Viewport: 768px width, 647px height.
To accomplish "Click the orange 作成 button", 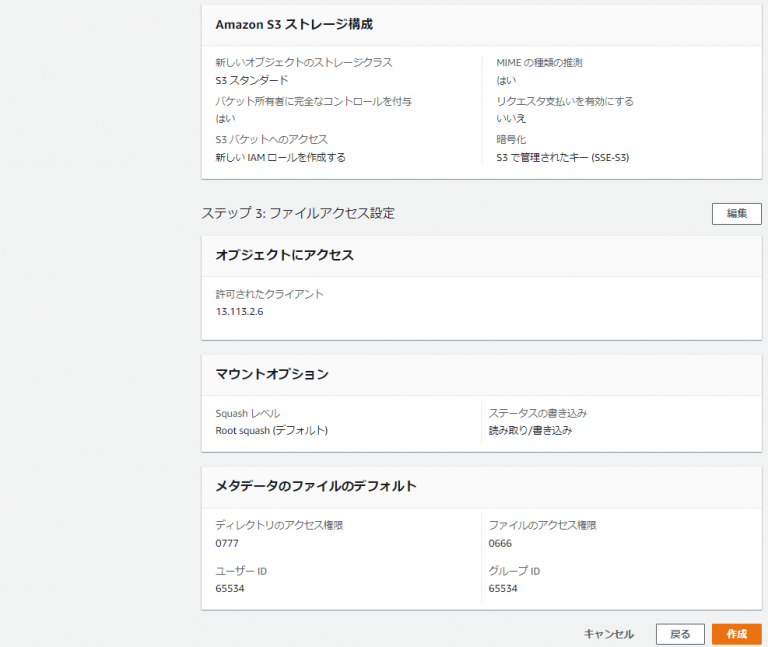I will point(736,634).
